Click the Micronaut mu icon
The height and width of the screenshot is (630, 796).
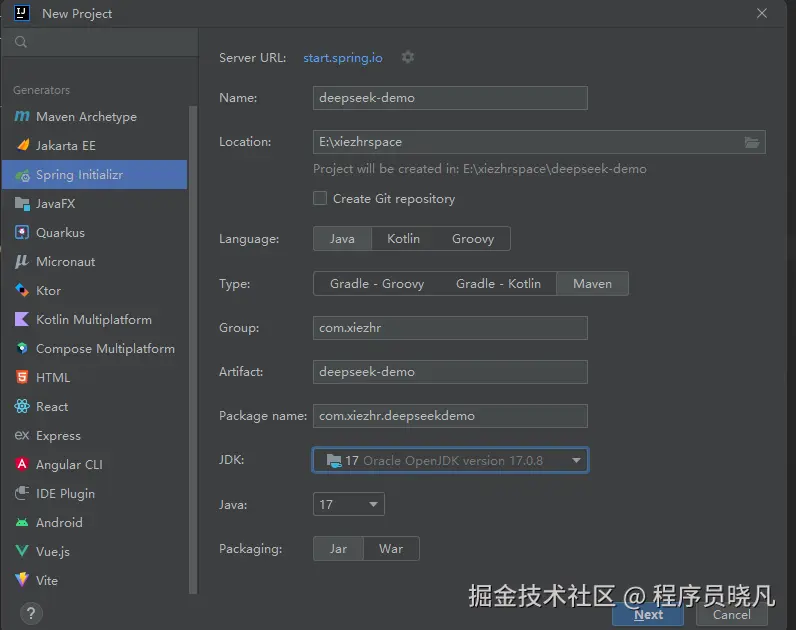[22, 261]
